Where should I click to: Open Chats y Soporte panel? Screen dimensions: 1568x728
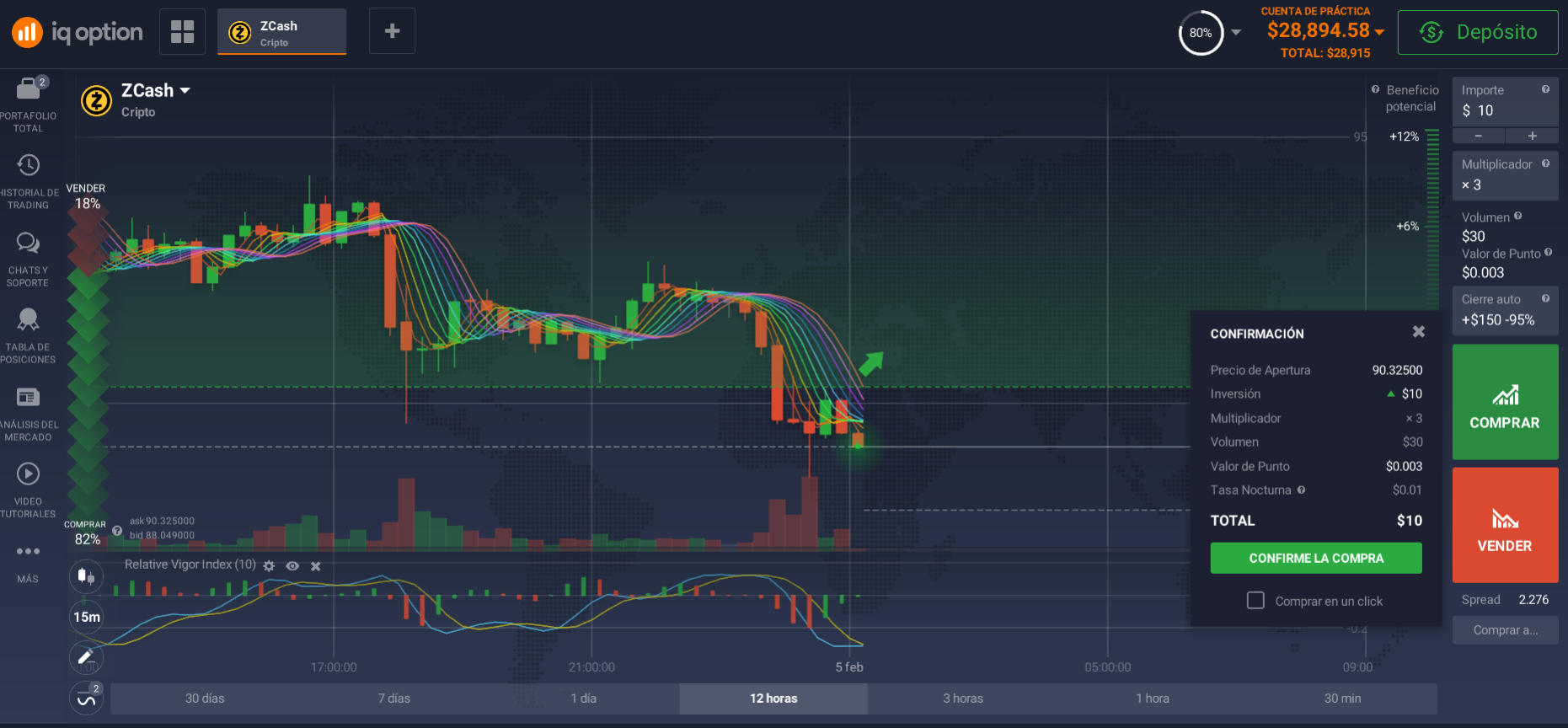[29, 243]
